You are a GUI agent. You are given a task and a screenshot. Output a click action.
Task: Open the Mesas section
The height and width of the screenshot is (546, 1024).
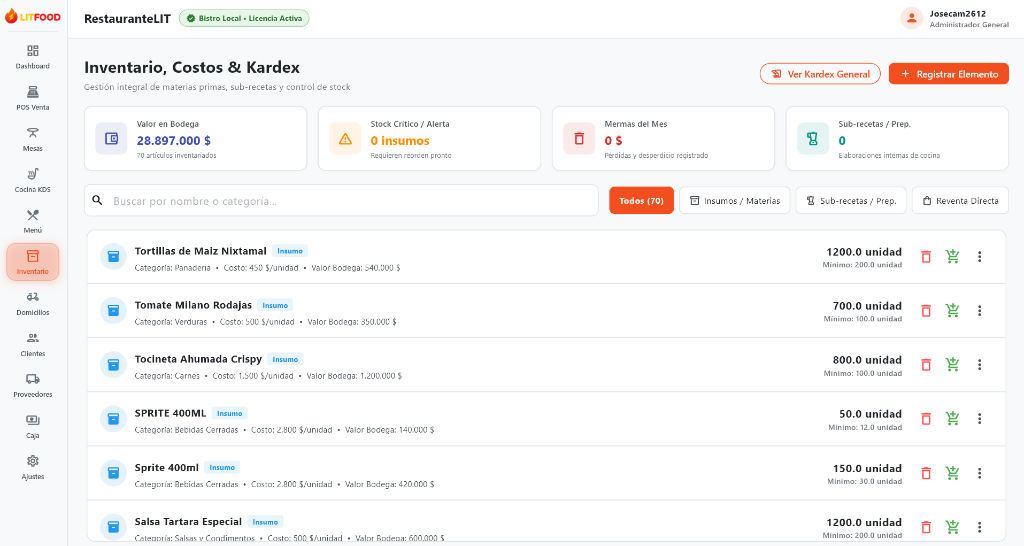pos(33,139)
